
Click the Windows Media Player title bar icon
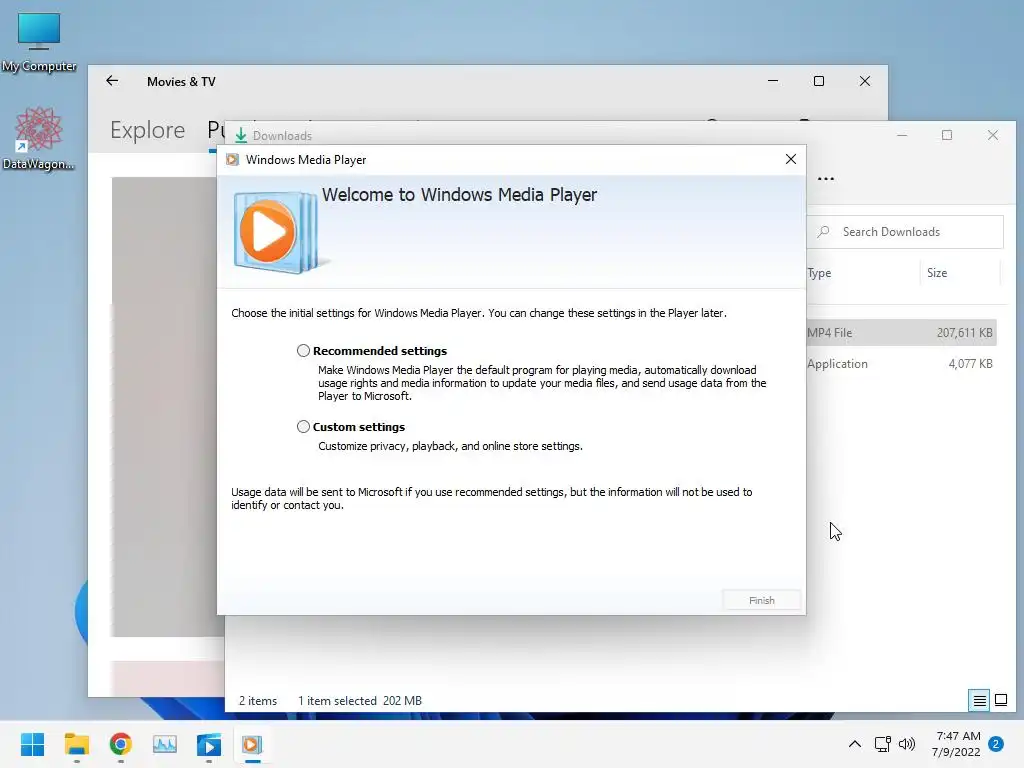[x=232, y=159]
